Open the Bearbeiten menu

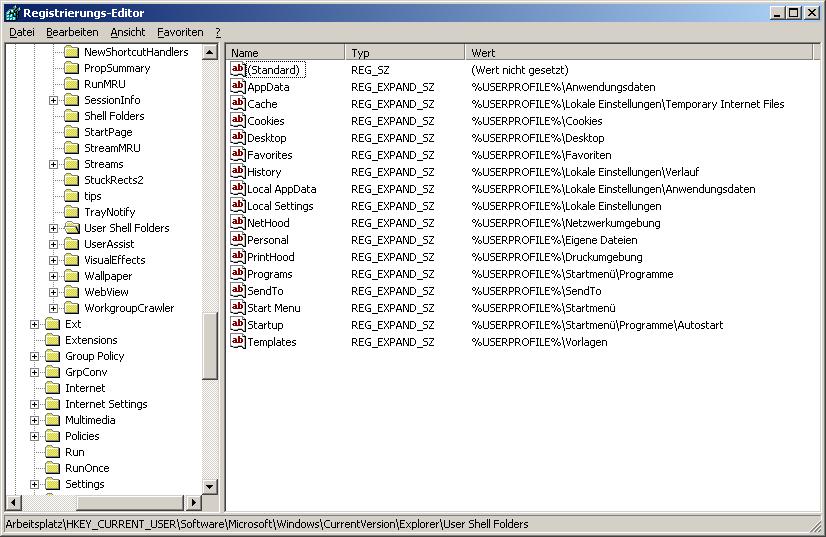pos(72,32)
